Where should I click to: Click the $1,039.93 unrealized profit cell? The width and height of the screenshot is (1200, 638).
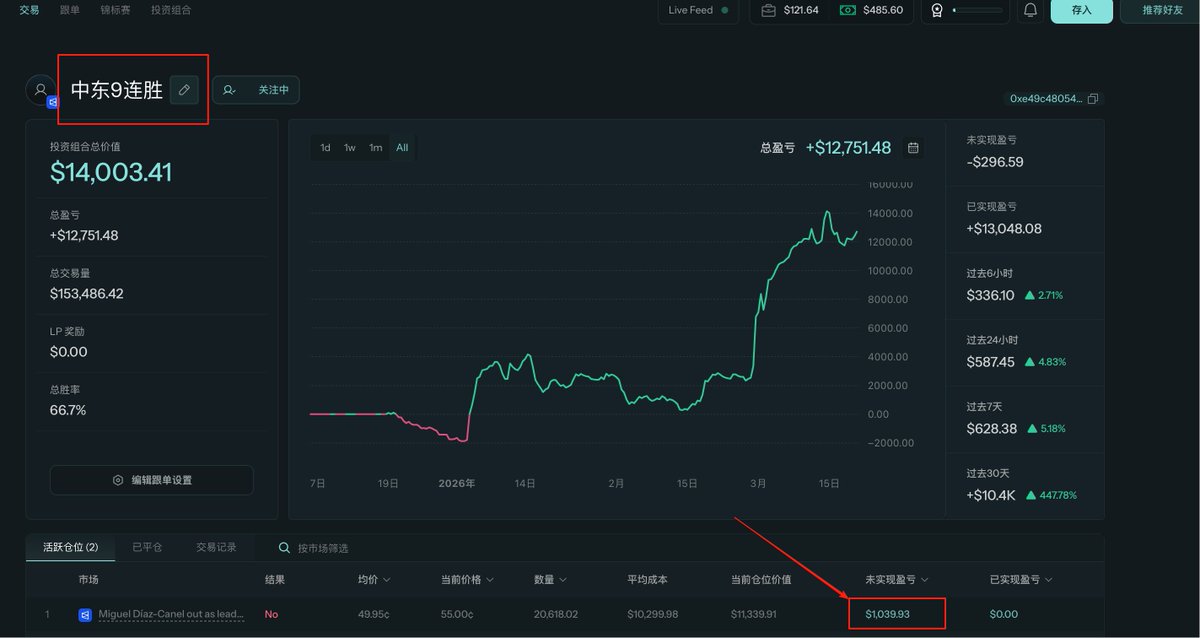pos(887,614)
